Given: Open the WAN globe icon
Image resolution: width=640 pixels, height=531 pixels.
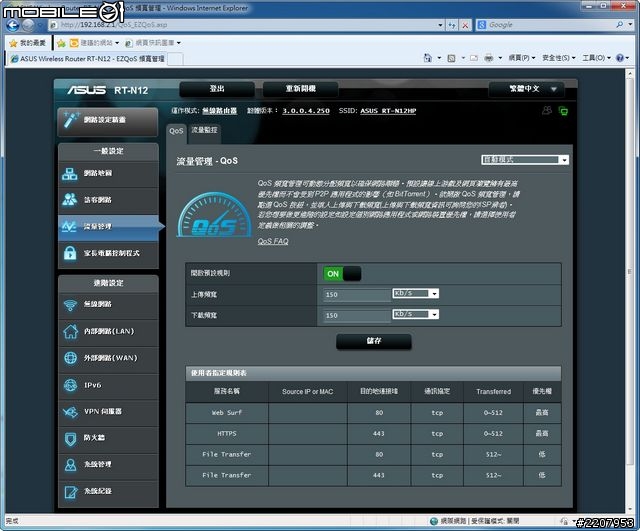Looking at the screenshot, I should (70, 358).
